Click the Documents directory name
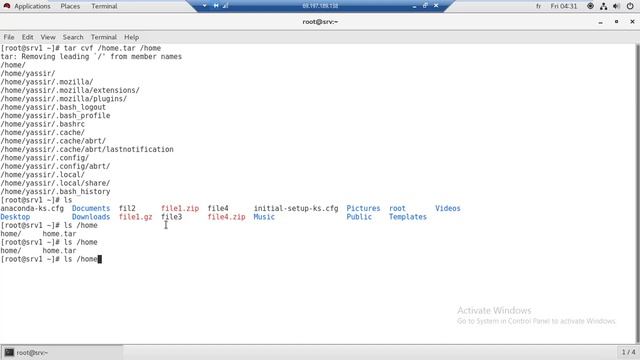Image resolution: width=640 pixels, height=360 pixels. [91, 208]
